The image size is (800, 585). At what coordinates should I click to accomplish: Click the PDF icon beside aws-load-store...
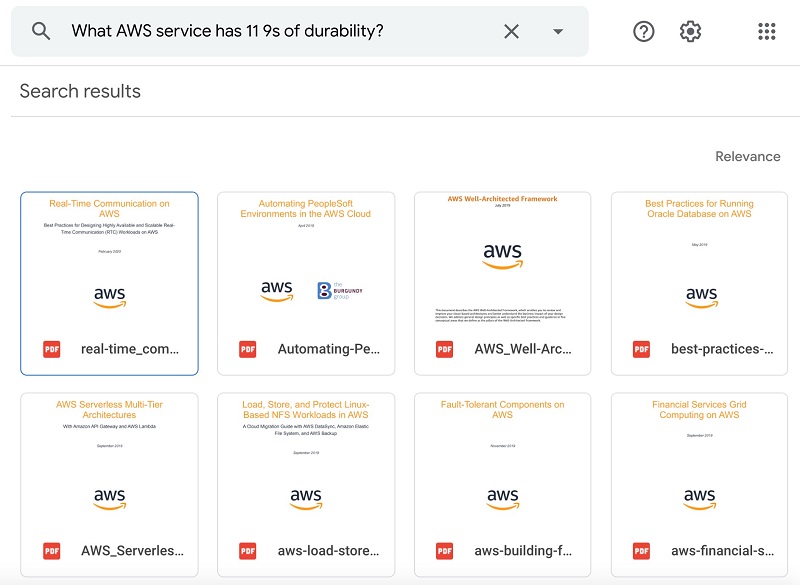coord(248,551)
